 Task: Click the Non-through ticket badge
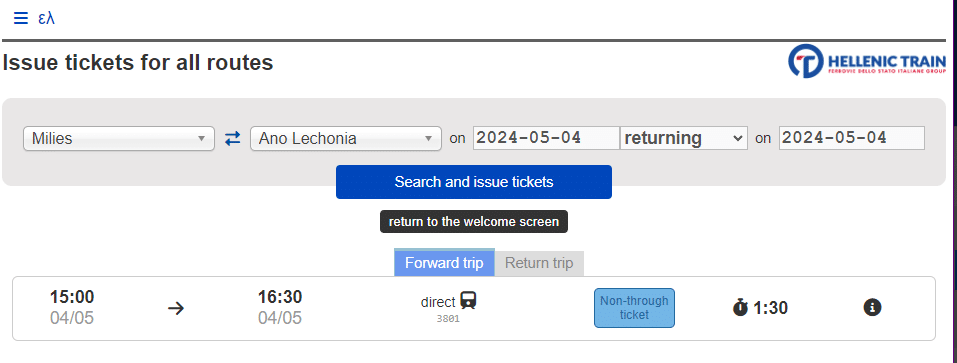tap(634, 308)
